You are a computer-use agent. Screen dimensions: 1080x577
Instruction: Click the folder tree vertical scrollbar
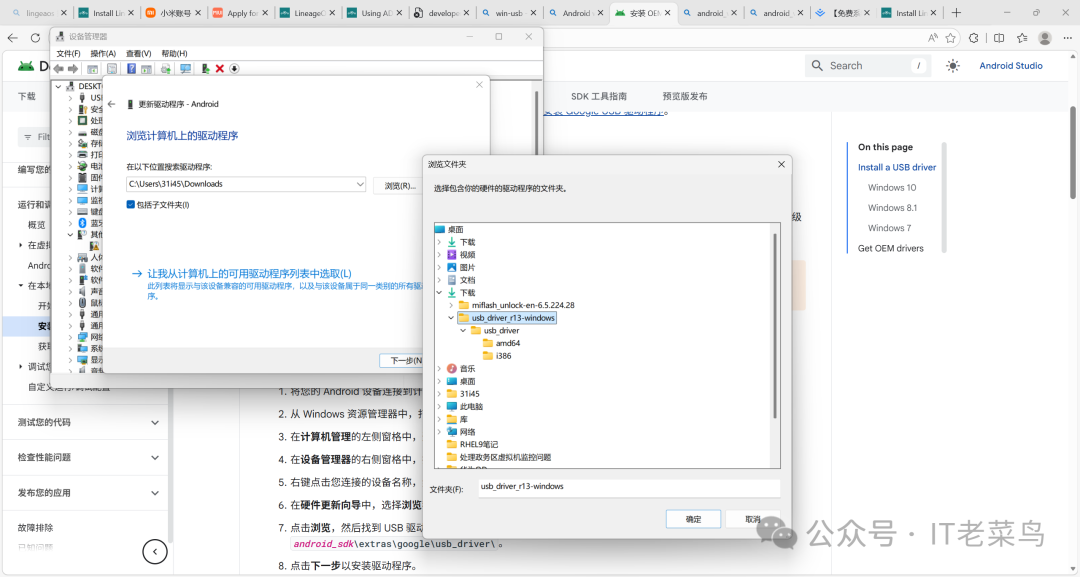[775, 326]
